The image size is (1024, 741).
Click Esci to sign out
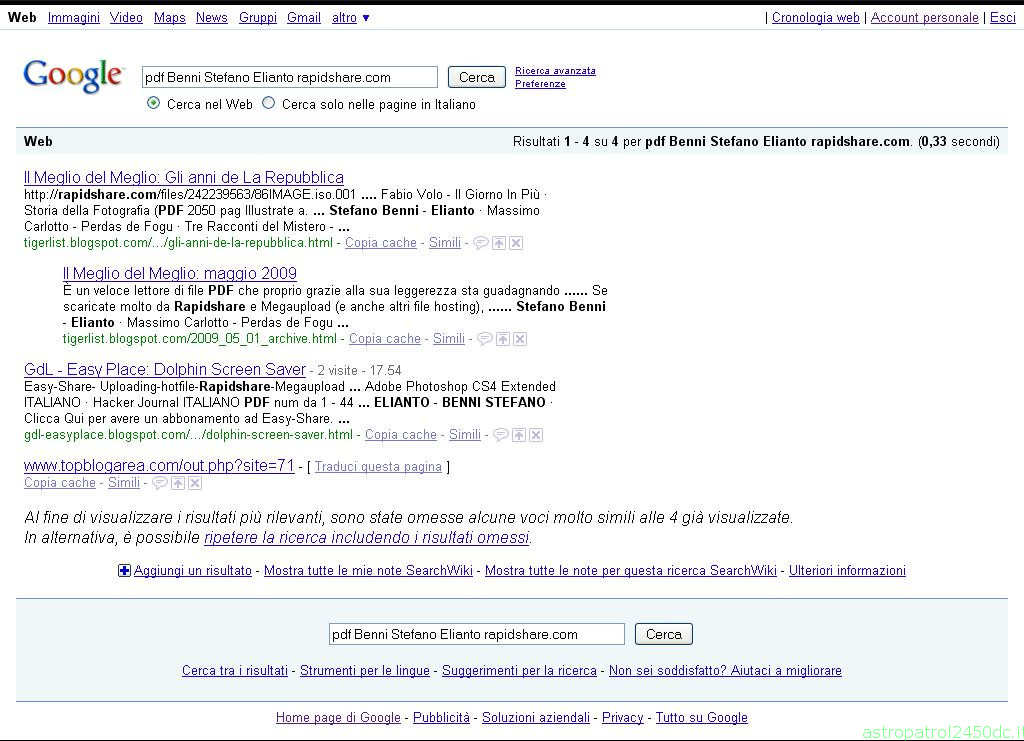(x=1002, y=18)
